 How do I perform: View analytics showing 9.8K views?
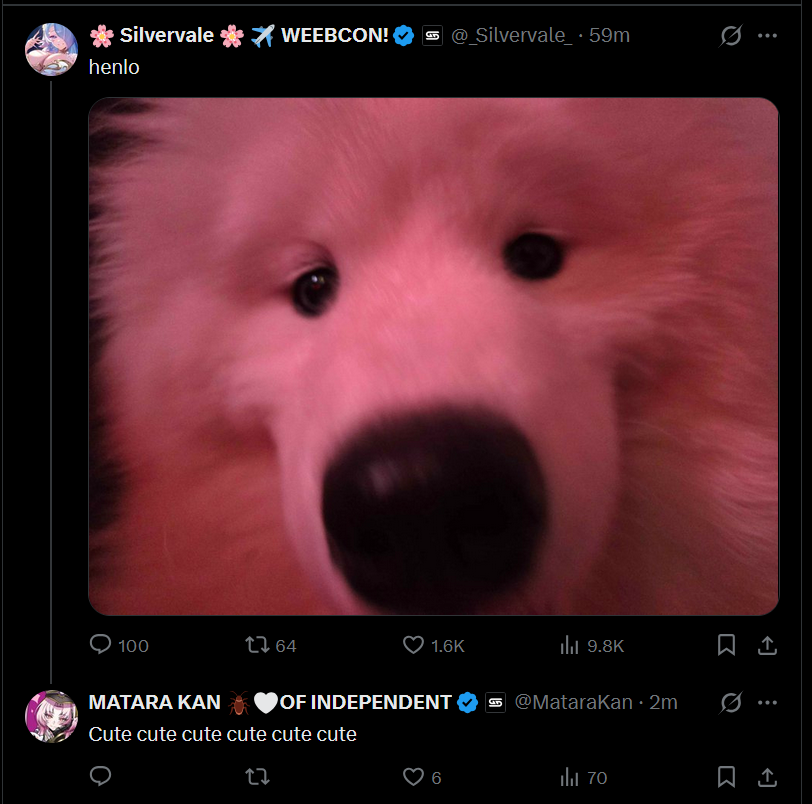pyautogui.click(x=592, y=645)
